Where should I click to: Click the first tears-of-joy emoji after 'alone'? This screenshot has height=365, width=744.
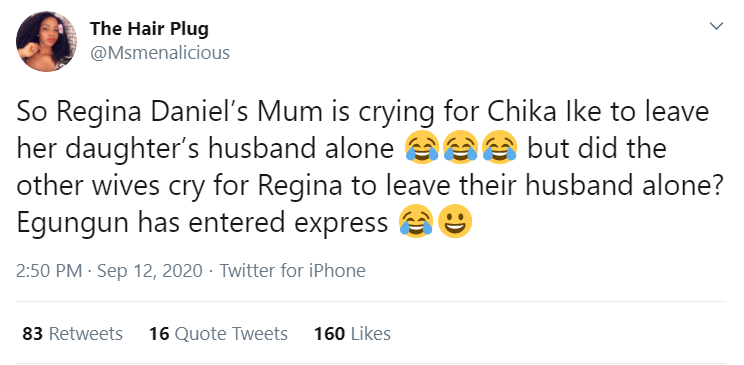coord(422,148)
